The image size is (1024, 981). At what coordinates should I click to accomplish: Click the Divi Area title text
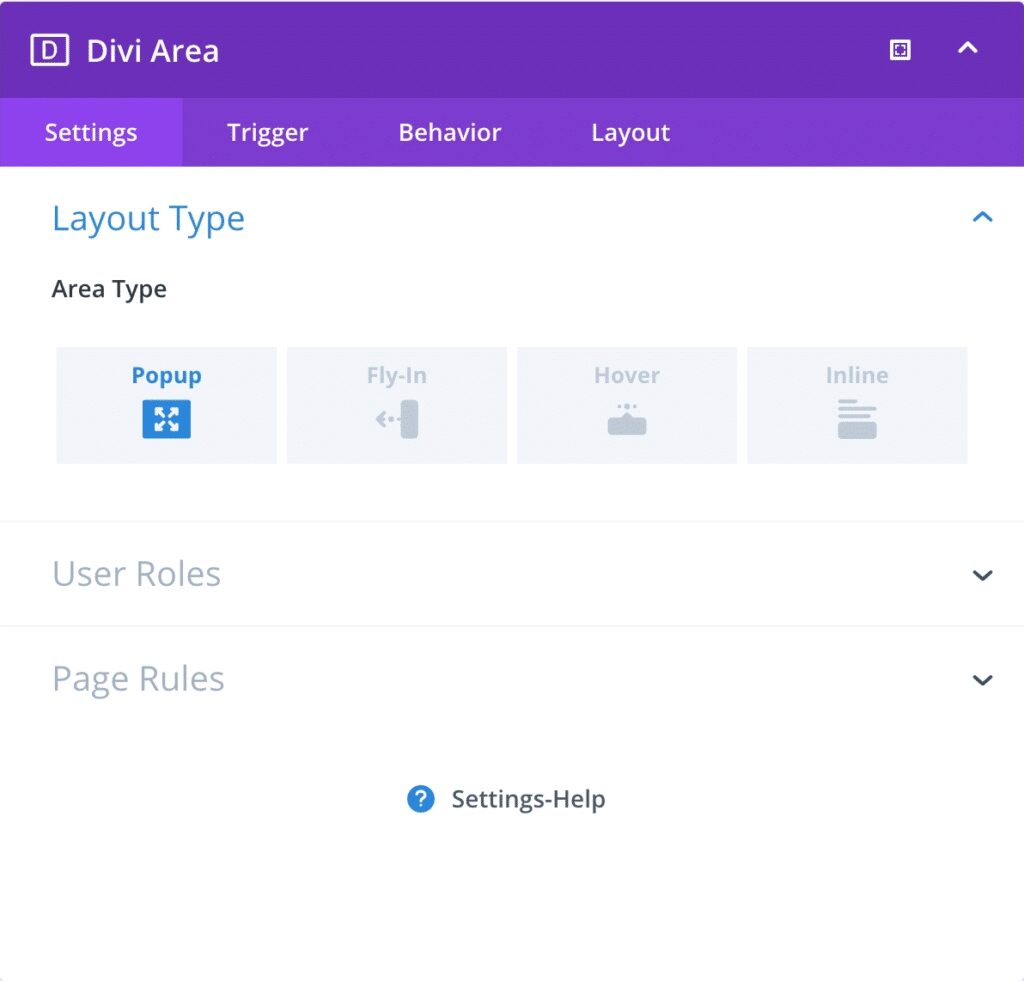[153, 51]
